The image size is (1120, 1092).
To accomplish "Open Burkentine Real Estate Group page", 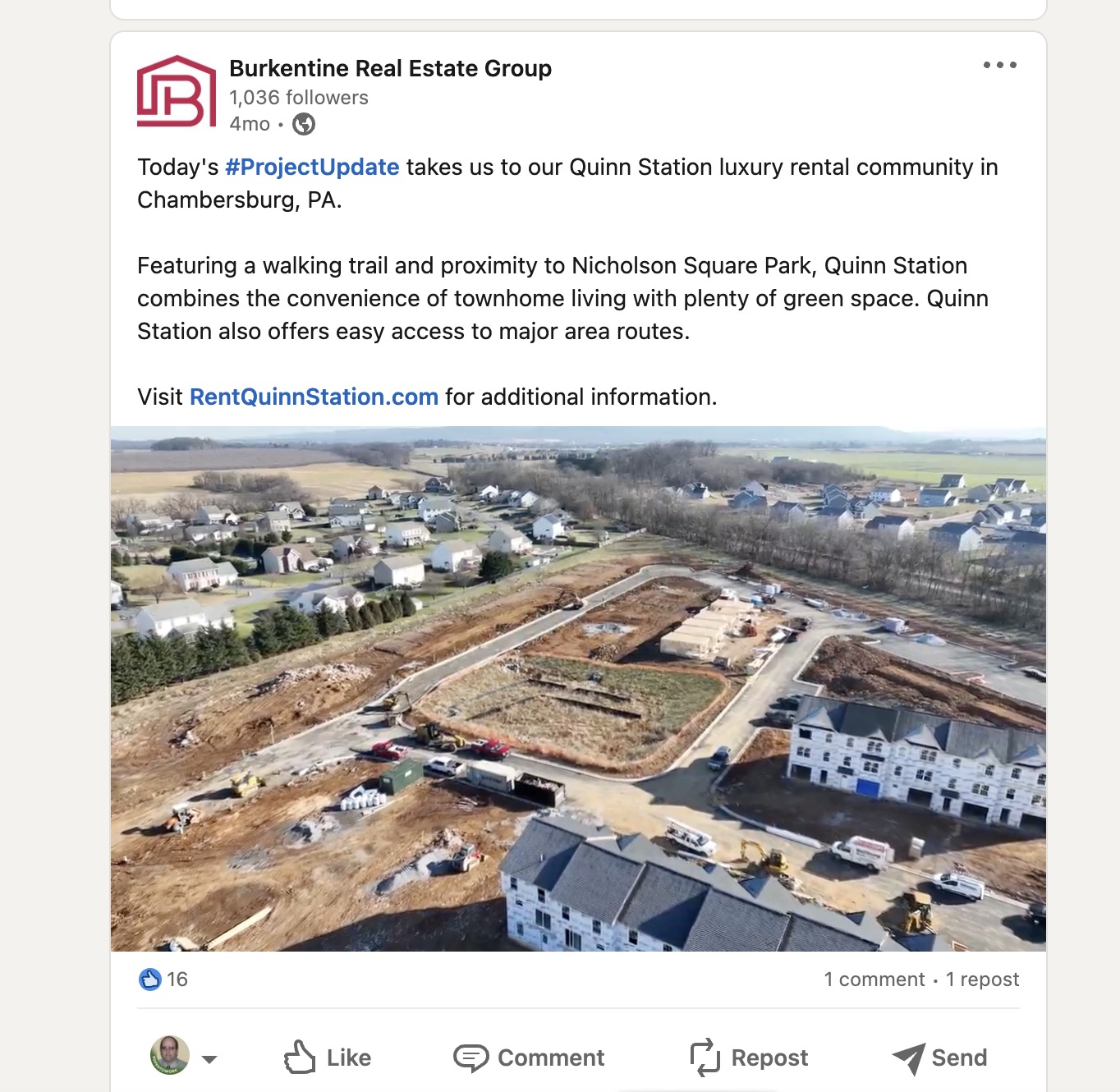I will pos(390,68).
